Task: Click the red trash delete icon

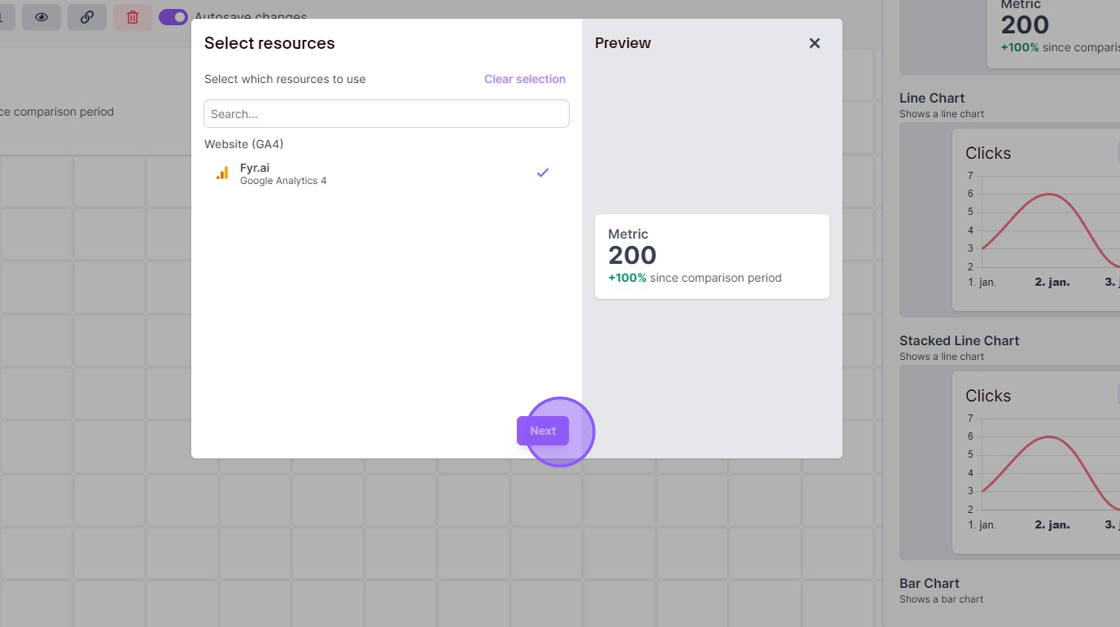Action: pos(132,17)
